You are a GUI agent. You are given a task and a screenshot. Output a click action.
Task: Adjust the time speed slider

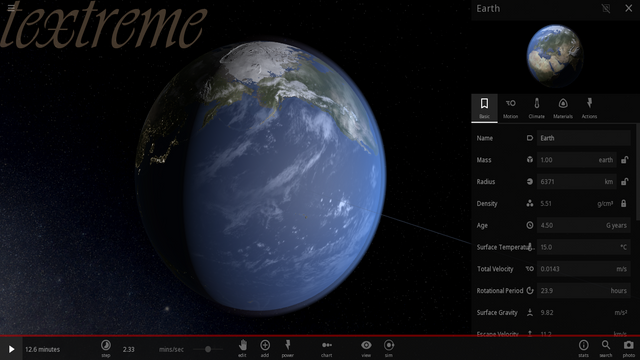pos(208,349)
